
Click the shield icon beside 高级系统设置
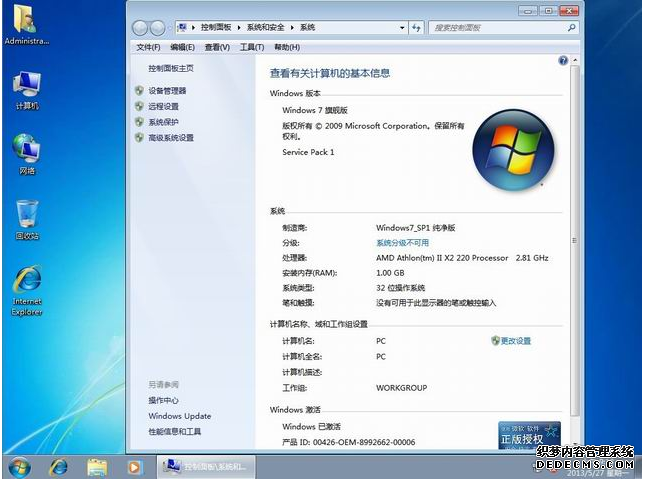point(139,137)
